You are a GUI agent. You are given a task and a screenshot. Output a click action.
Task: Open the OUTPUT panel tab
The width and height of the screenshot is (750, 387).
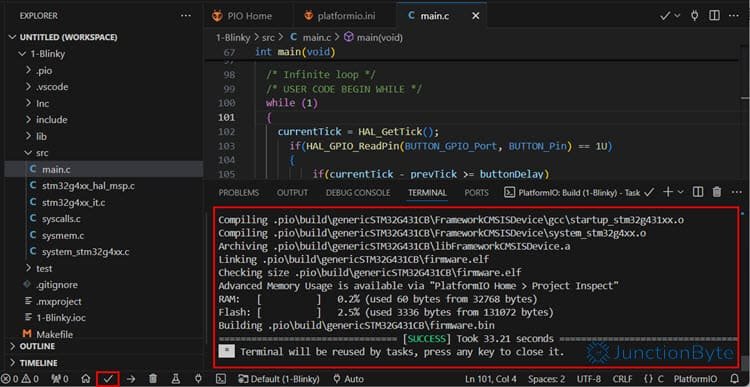coord(292,192)
